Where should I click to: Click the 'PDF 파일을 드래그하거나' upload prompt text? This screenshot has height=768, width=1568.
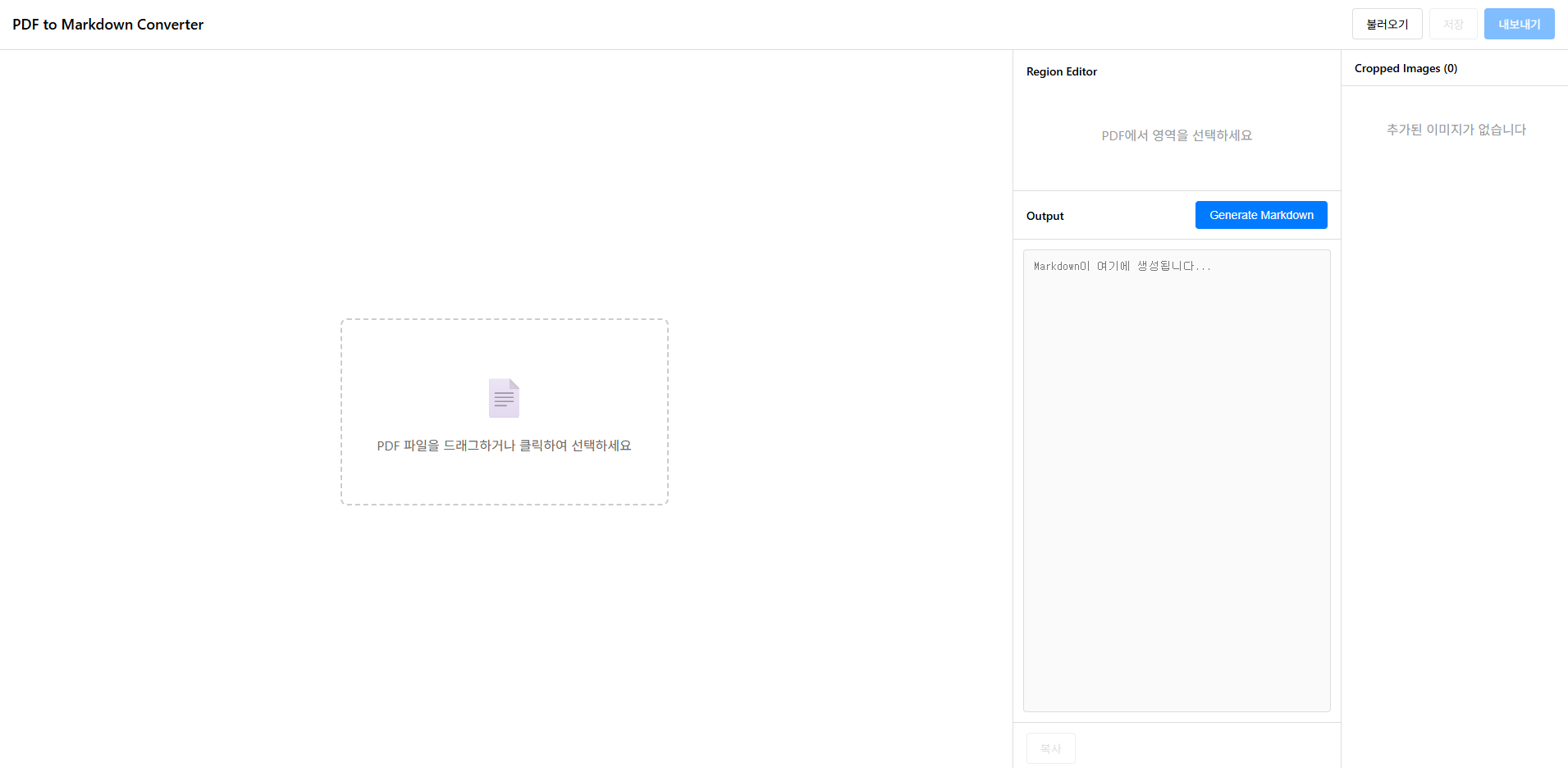click(504, 446)
